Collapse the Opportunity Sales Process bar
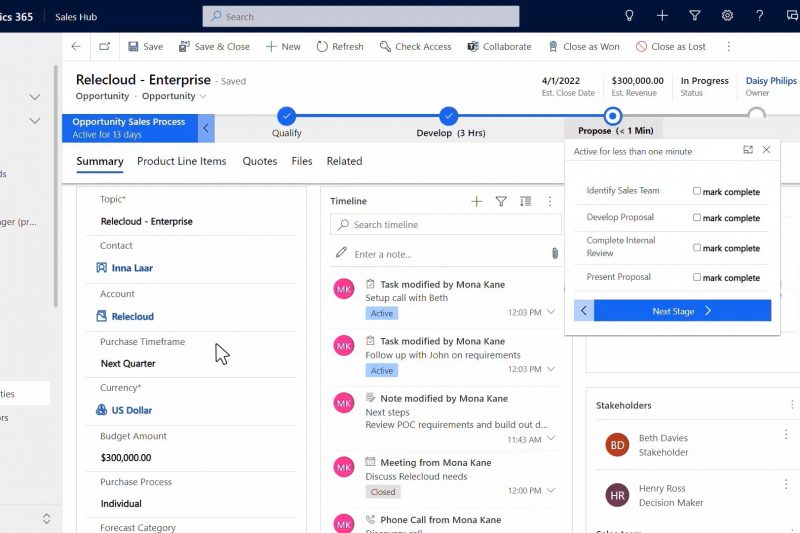800x533 pixels. [206, 128]
